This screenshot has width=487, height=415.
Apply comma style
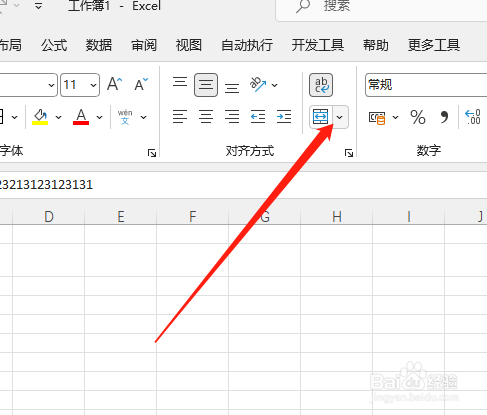tap(444, 117)
